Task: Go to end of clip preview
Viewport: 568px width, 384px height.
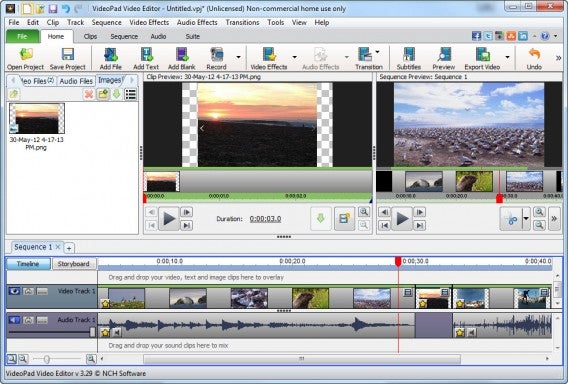Action: [187, 226]
